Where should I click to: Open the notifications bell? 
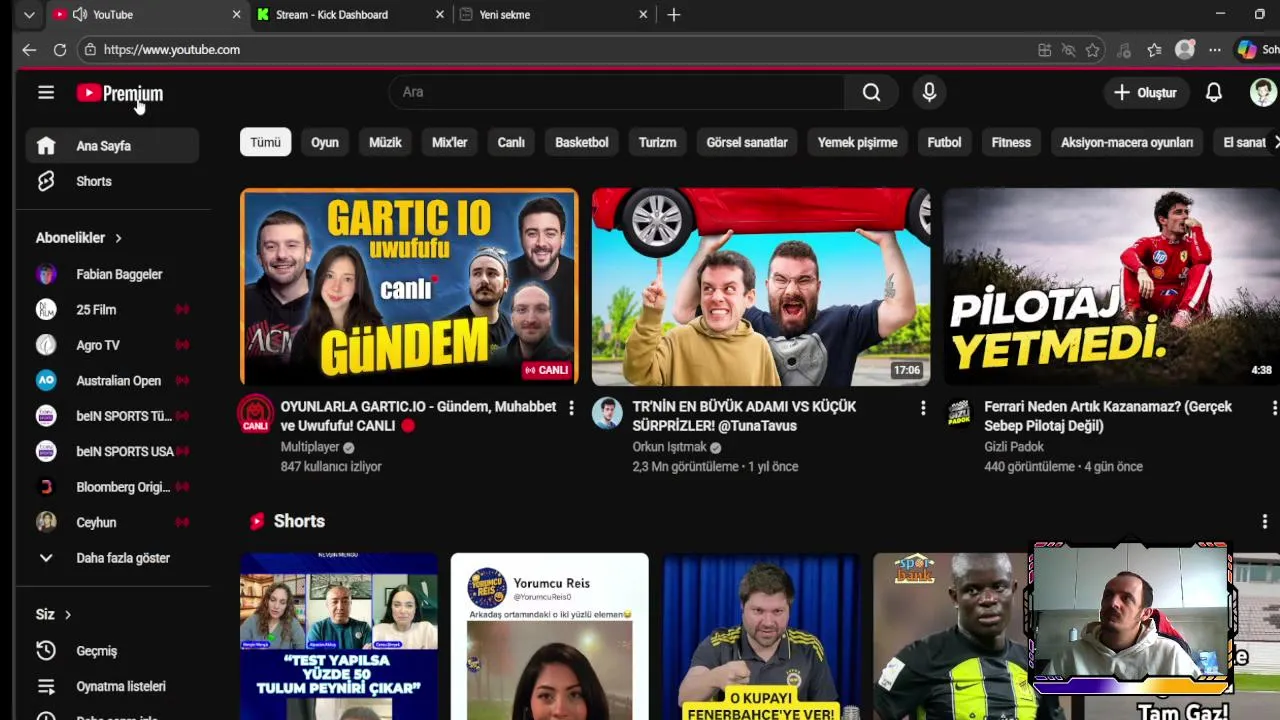1213,92
